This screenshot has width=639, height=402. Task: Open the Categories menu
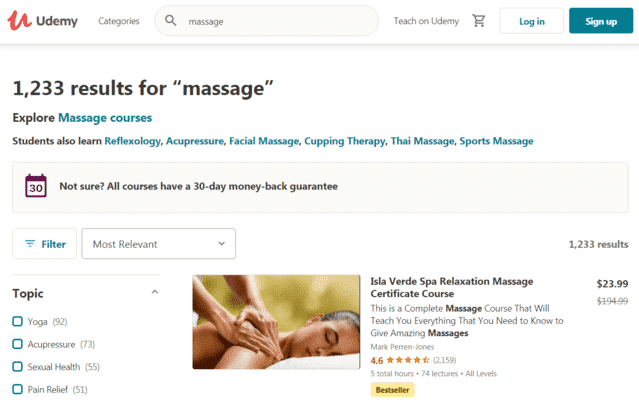[119, 21]
